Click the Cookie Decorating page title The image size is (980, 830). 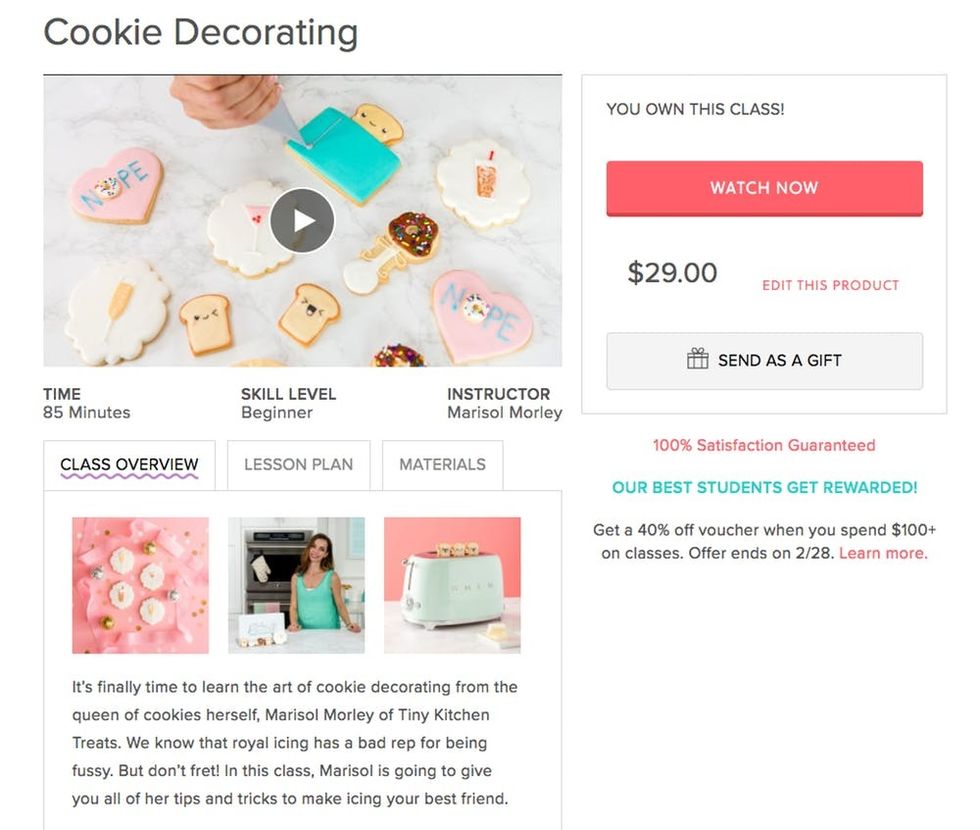(x=200, y=32)
